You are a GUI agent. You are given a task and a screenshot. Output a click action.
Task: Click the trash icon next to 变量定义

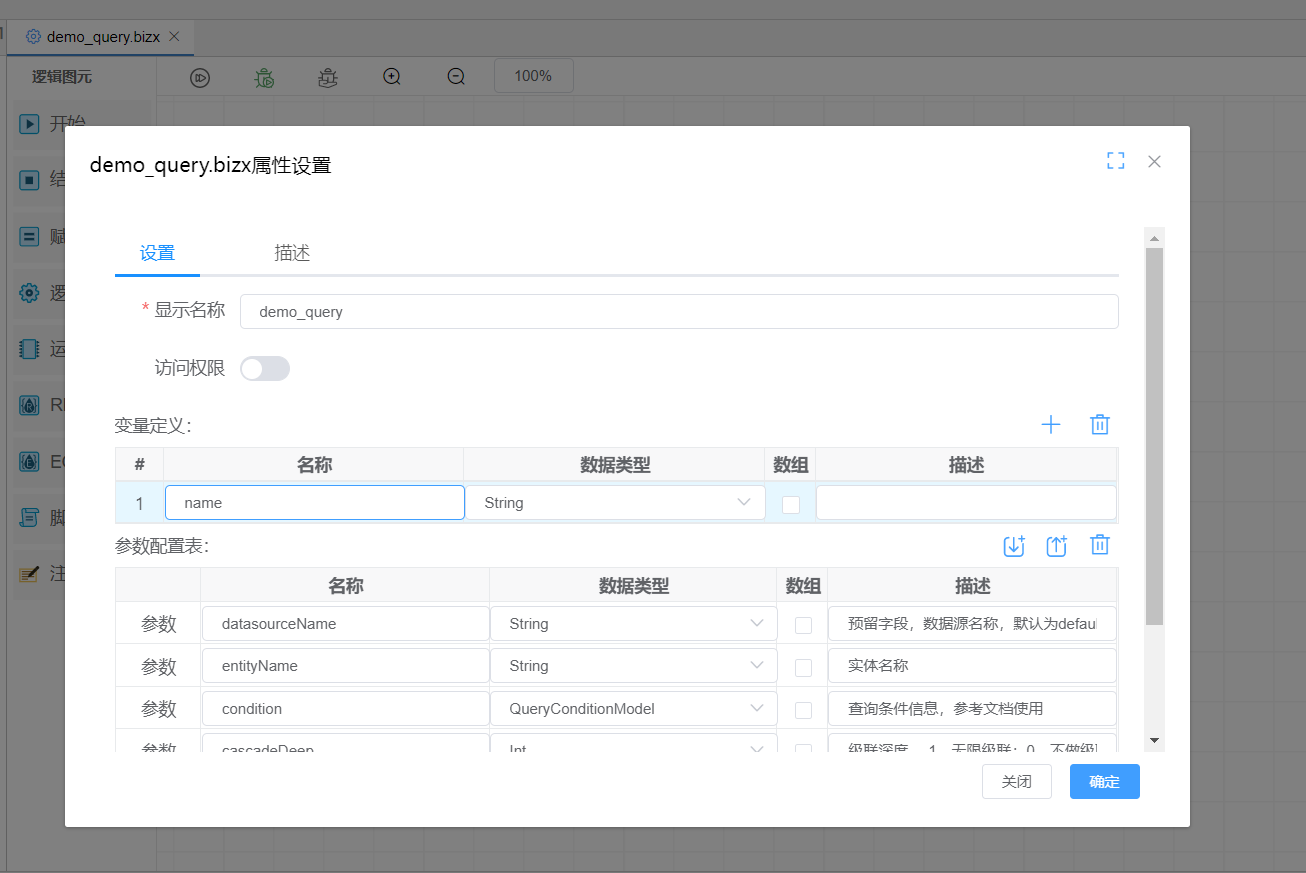[x=1099, y=424]
